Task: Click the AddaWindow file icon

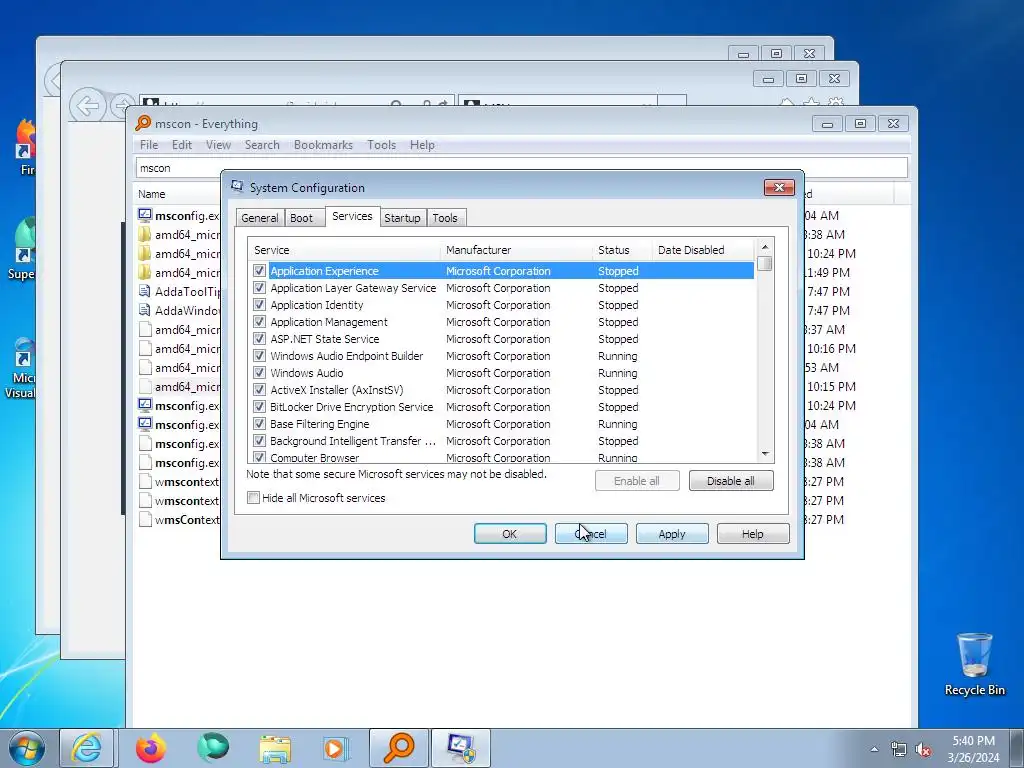Action: coord(145,310)
